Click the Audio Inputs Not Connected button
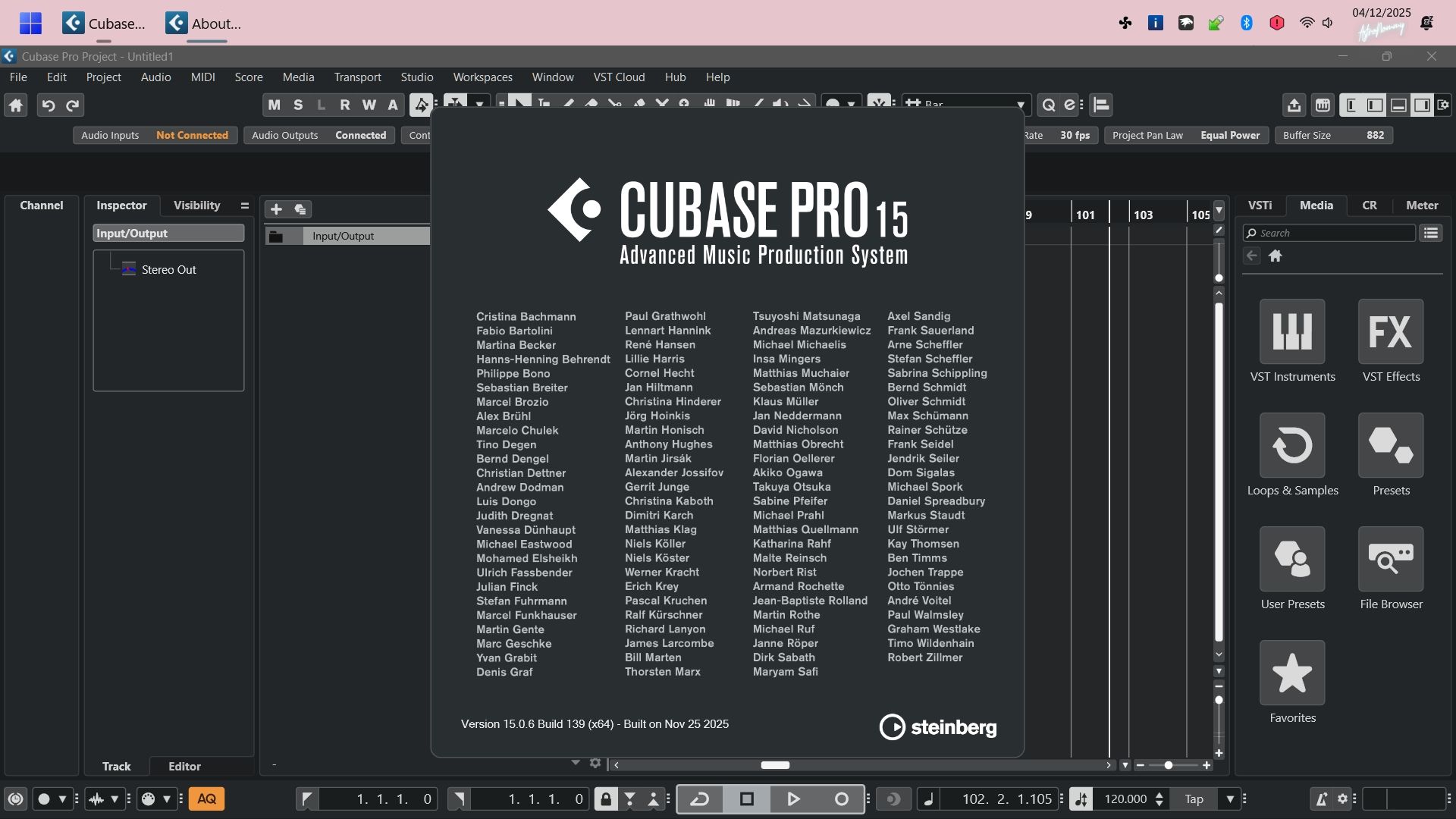 pos(155,135)
